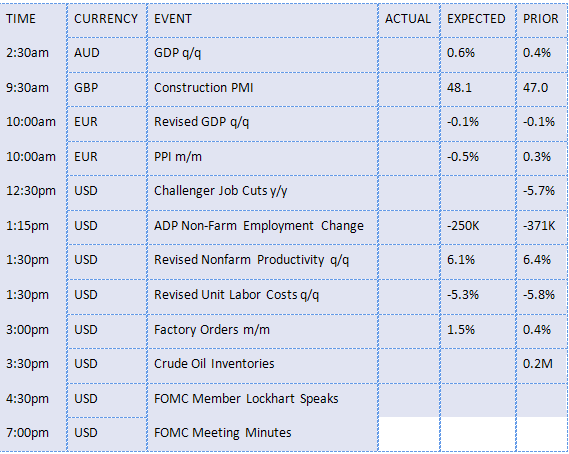This screenshot has height=454, width=569.
Task: Click the EXPECTED column header
Action: point(476,19)
